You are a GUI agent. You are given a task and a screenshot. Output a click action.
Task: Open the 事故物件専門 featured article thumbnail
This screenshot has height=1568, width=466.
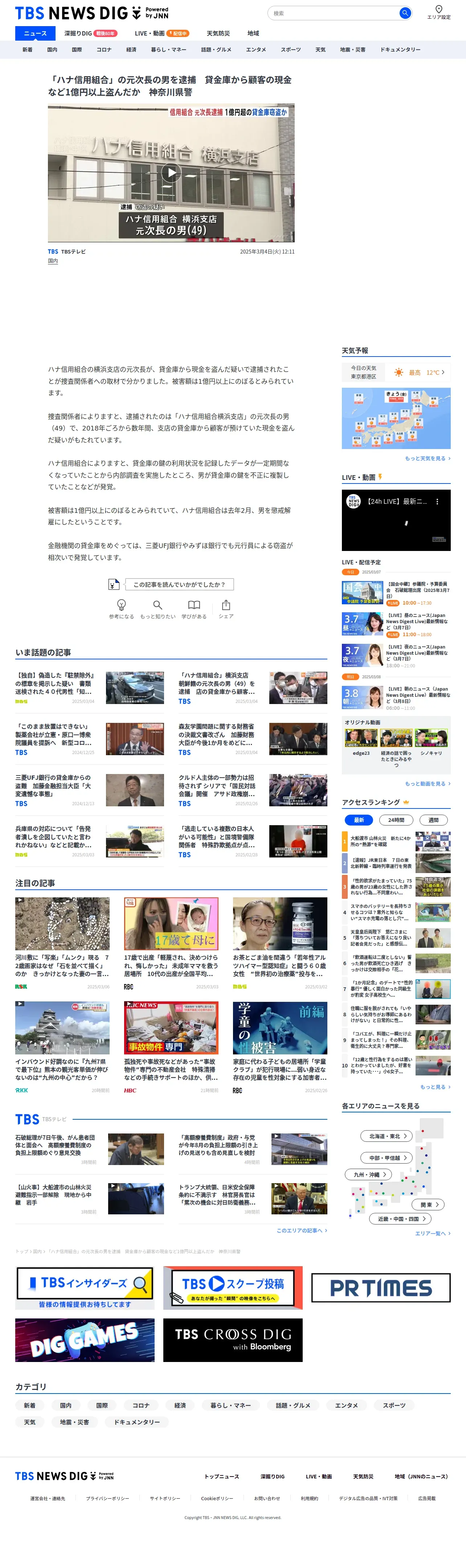(171, 1028)
